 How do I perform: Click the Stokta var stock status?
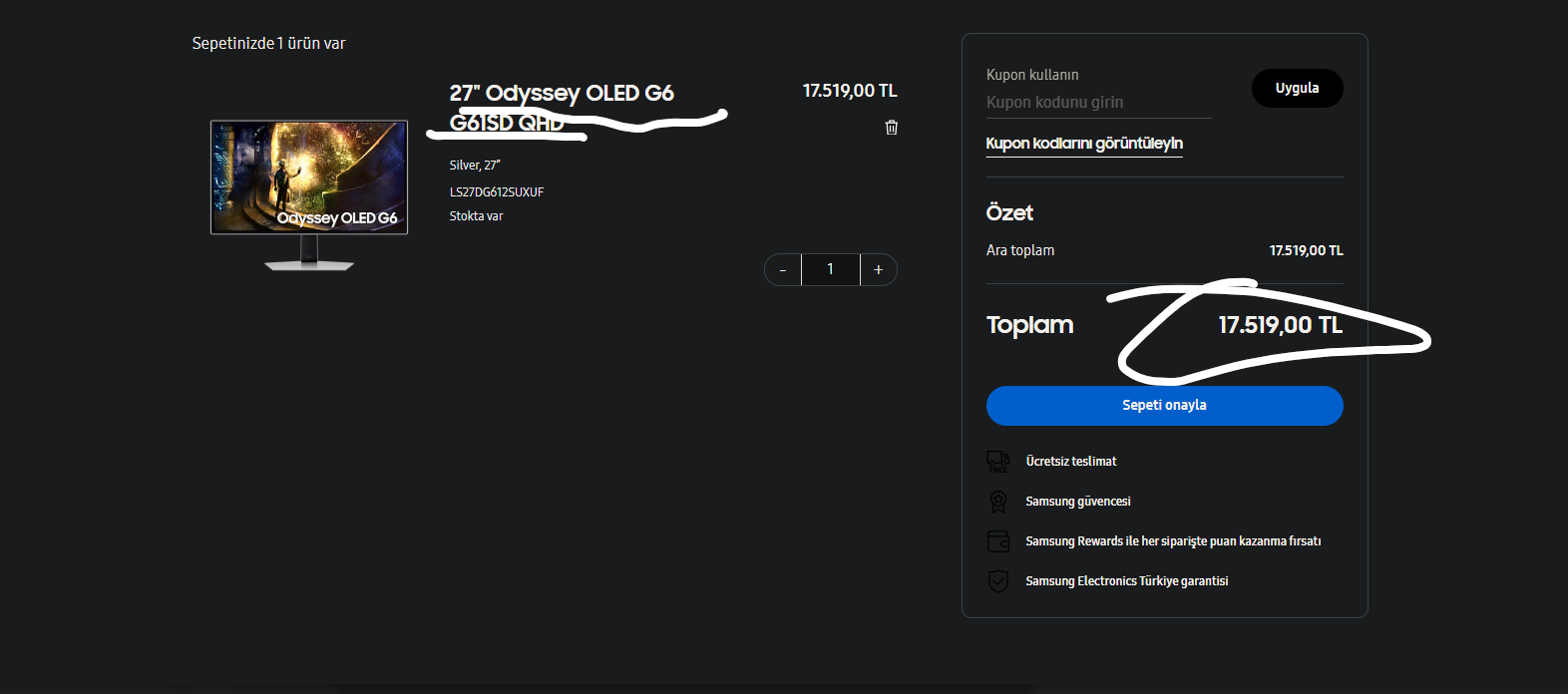(x=476, y=215)
